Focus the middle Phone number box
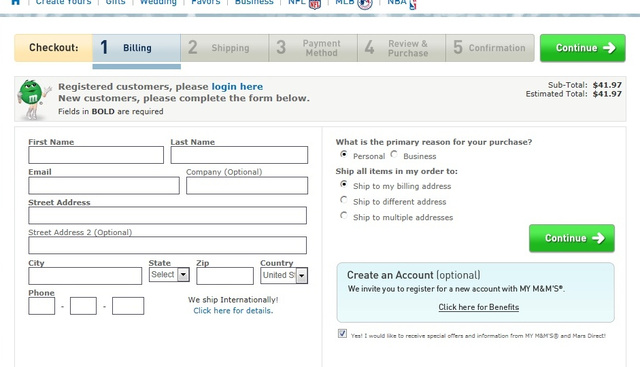Viewport: 640px width, 367px height. [83, 306]
